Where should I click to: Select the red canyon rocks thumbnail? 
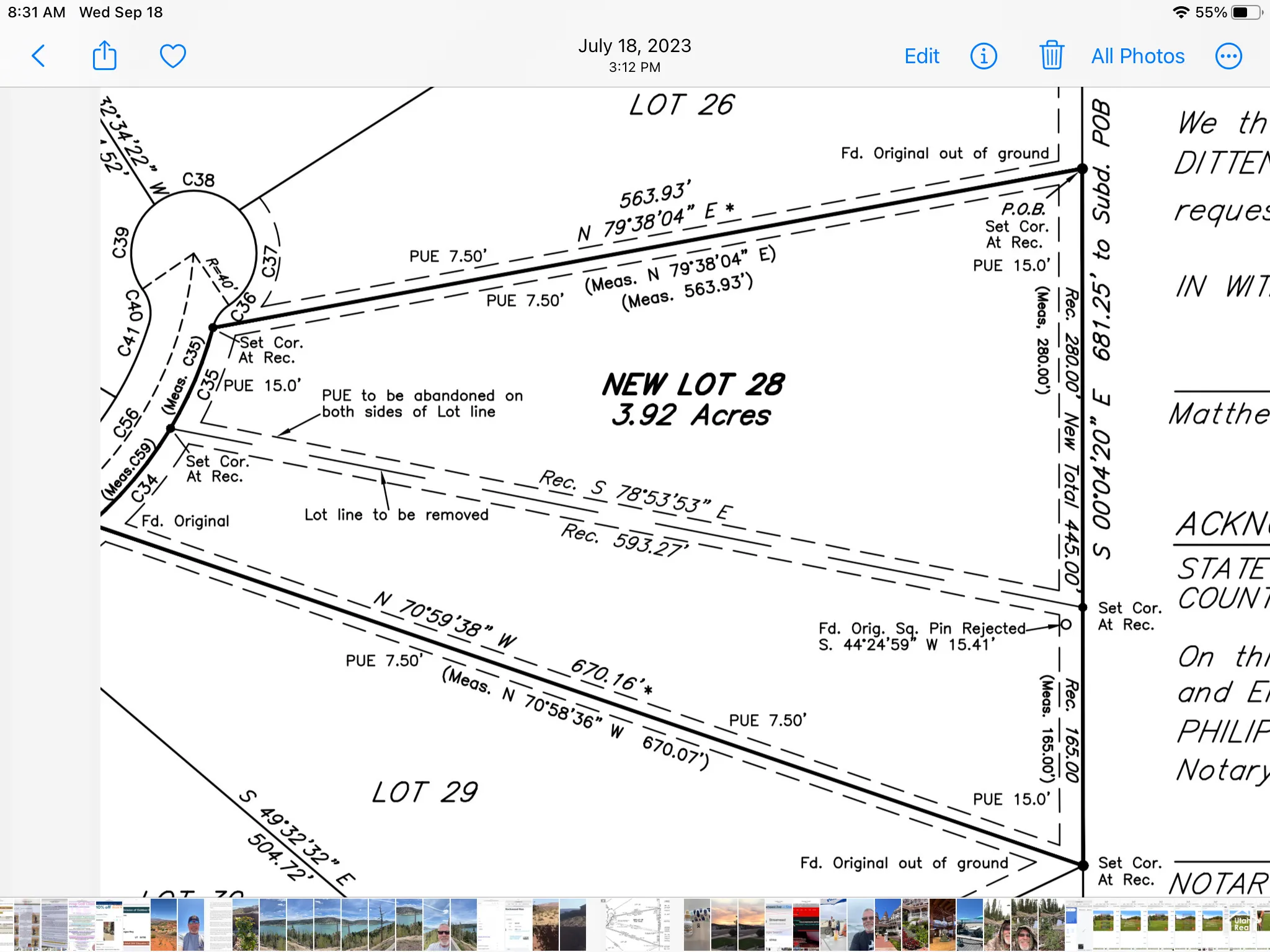pos(546,925)
